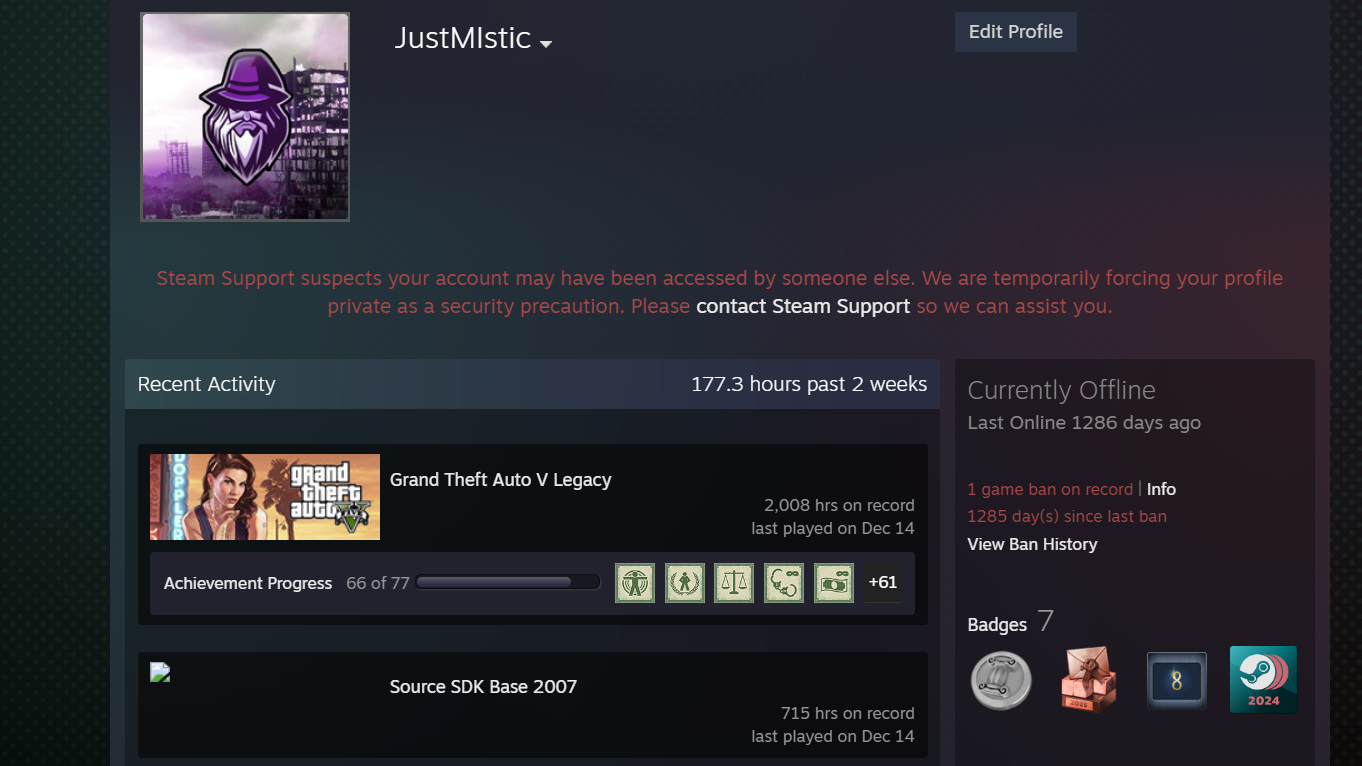Open the Badges section heading
The image size is (1362, 766).
tap(997, 625)
